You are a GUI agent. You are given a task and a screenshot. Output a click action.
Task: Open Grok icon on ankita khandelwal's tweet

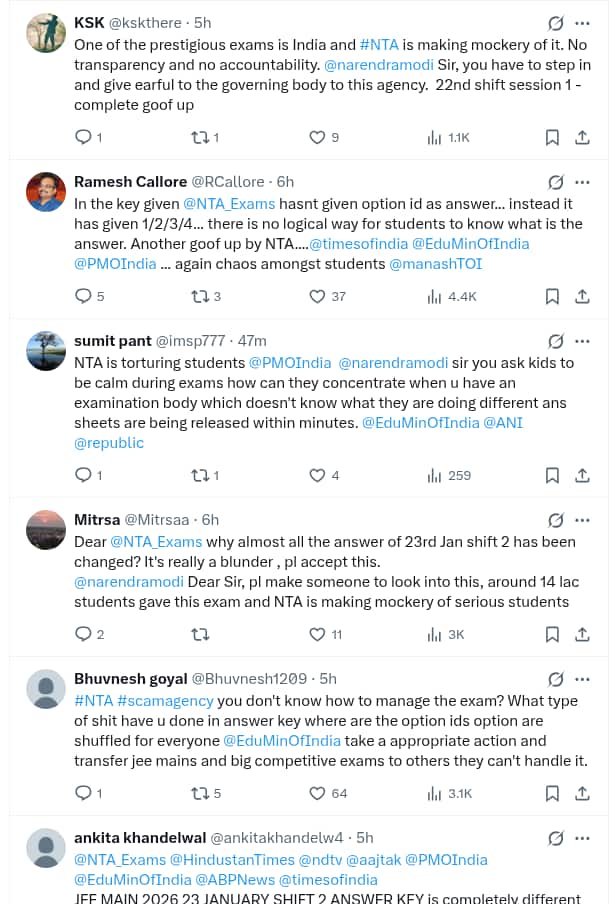pos(556,838)
